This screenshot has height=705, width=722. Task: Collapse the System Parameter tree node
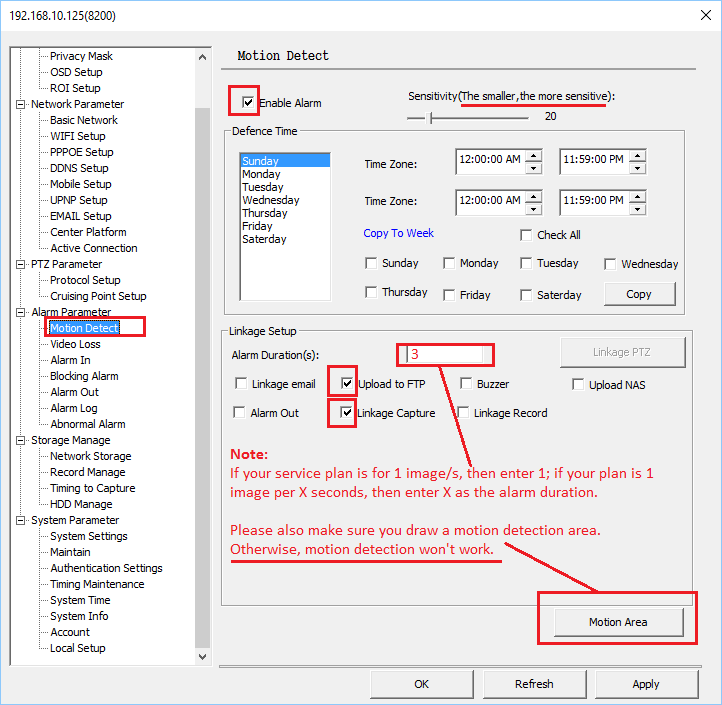[21, 520]
